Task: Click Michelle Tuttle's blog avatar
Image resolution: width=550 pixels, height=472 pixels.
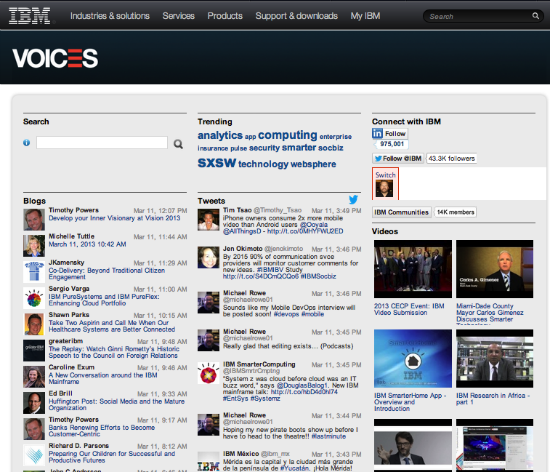Action: click(34, 246)
